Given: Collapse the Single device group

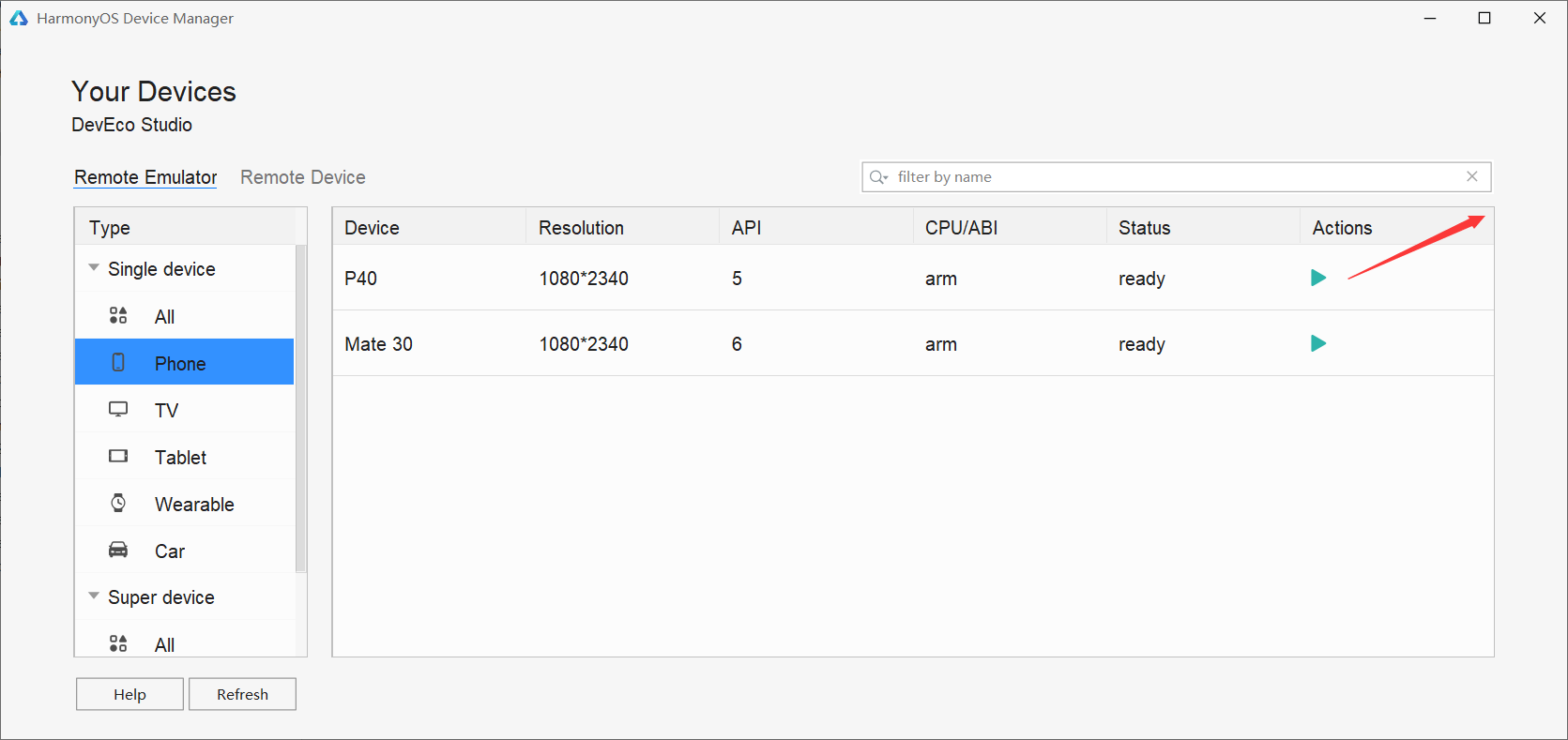Looking at the screenshot, I should click(x=94, y=268).
